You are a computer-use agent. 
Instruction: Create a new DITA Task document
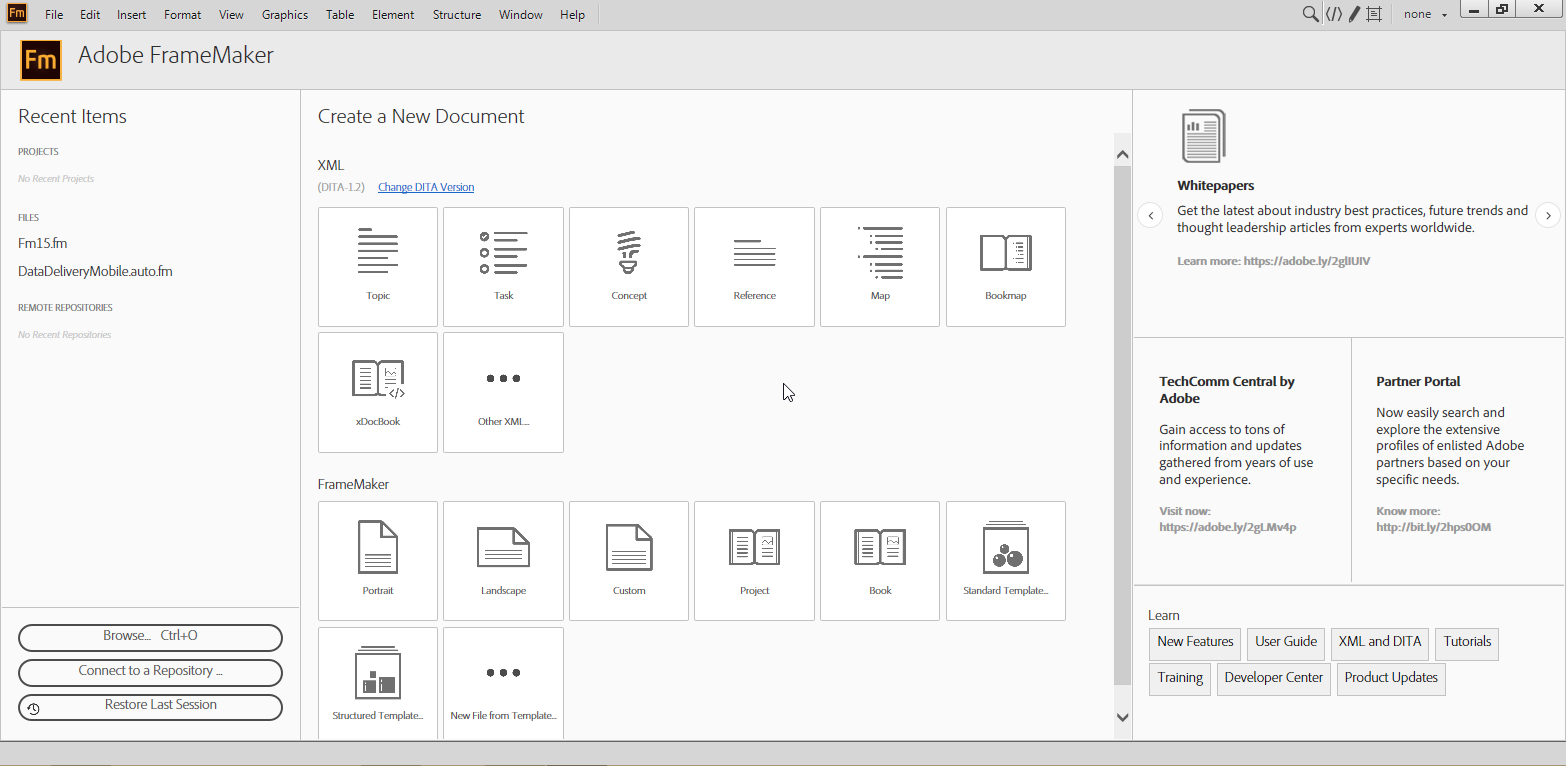coord(503,267)
